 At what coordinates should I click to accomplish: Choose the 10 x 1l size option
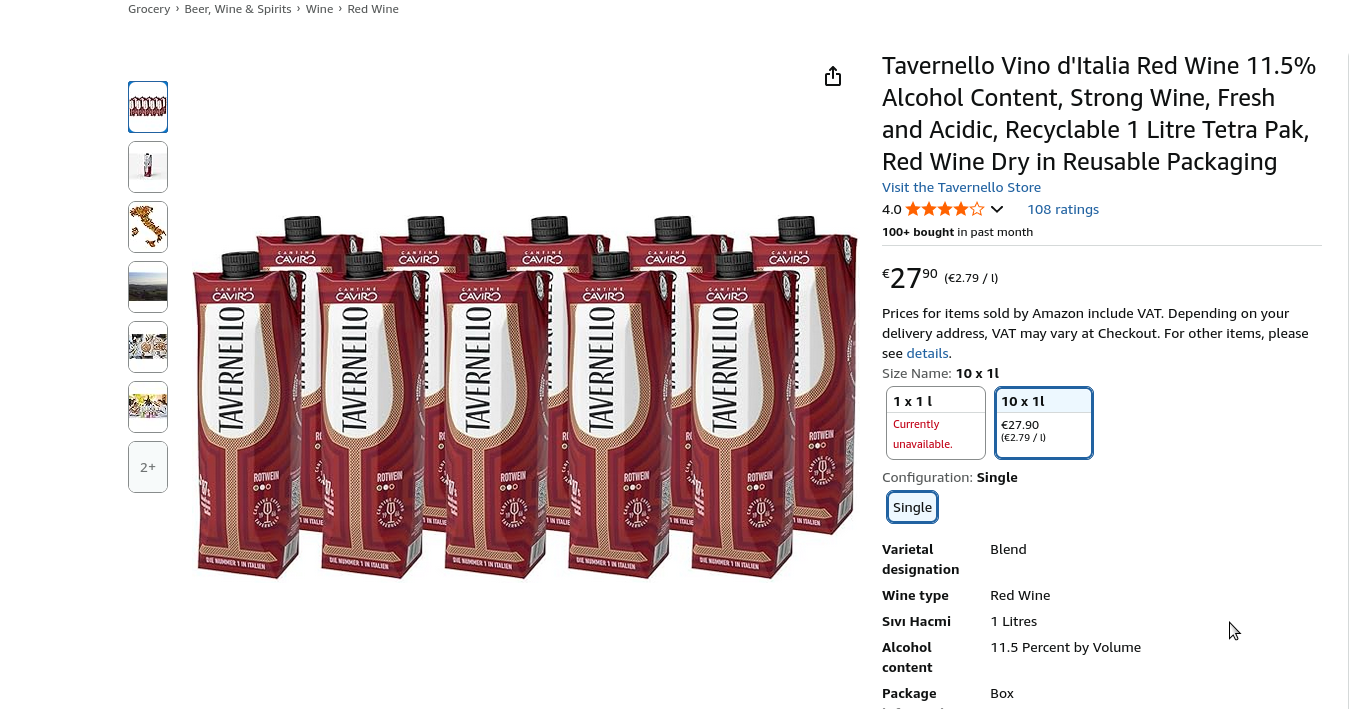point(1043,423)
